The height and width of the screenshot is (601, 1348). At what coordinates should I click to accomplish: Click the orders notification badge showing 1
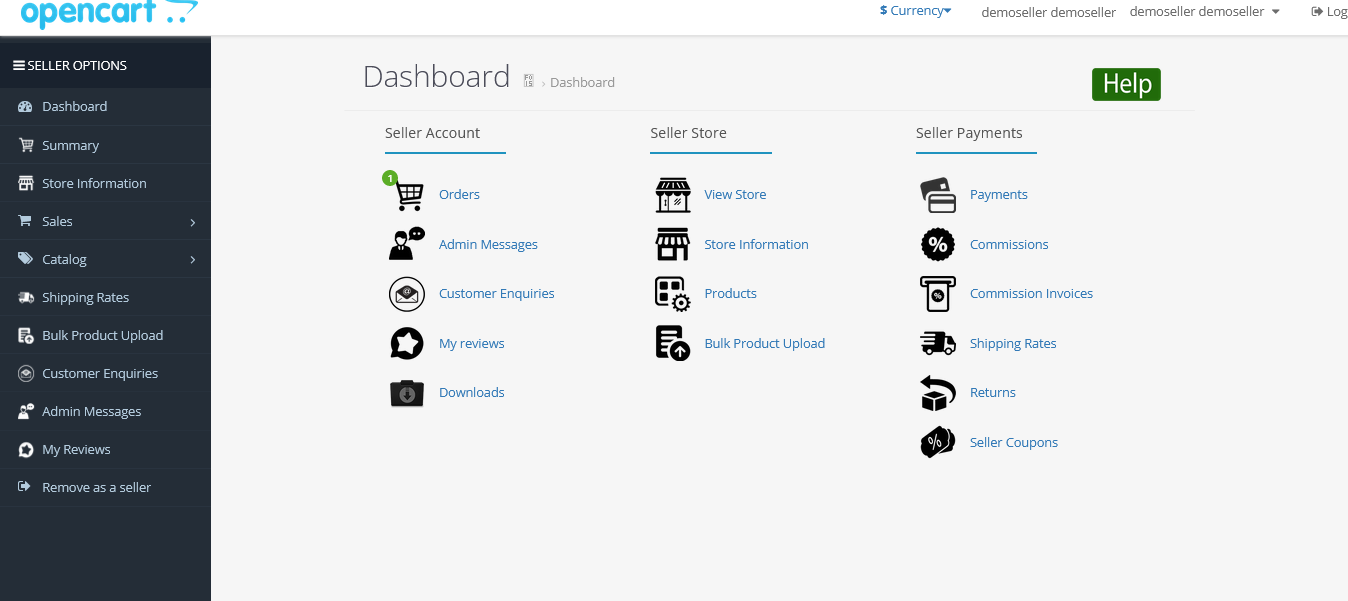(x=390, y=177)
